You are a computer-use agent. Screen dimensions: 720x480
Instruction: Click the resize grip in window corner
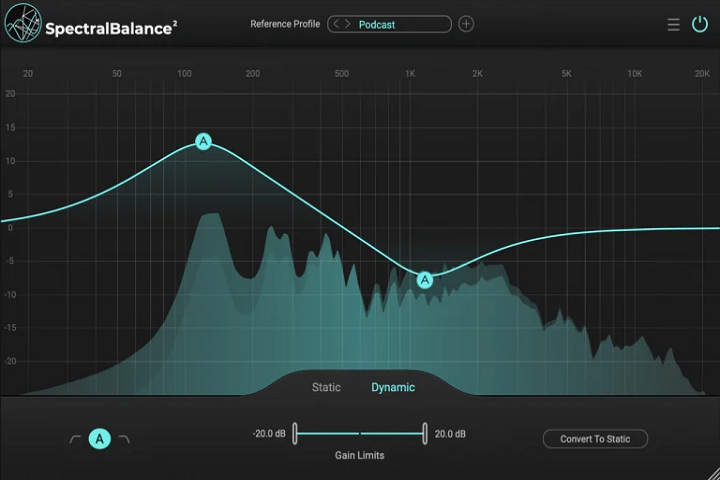(712, 472)
